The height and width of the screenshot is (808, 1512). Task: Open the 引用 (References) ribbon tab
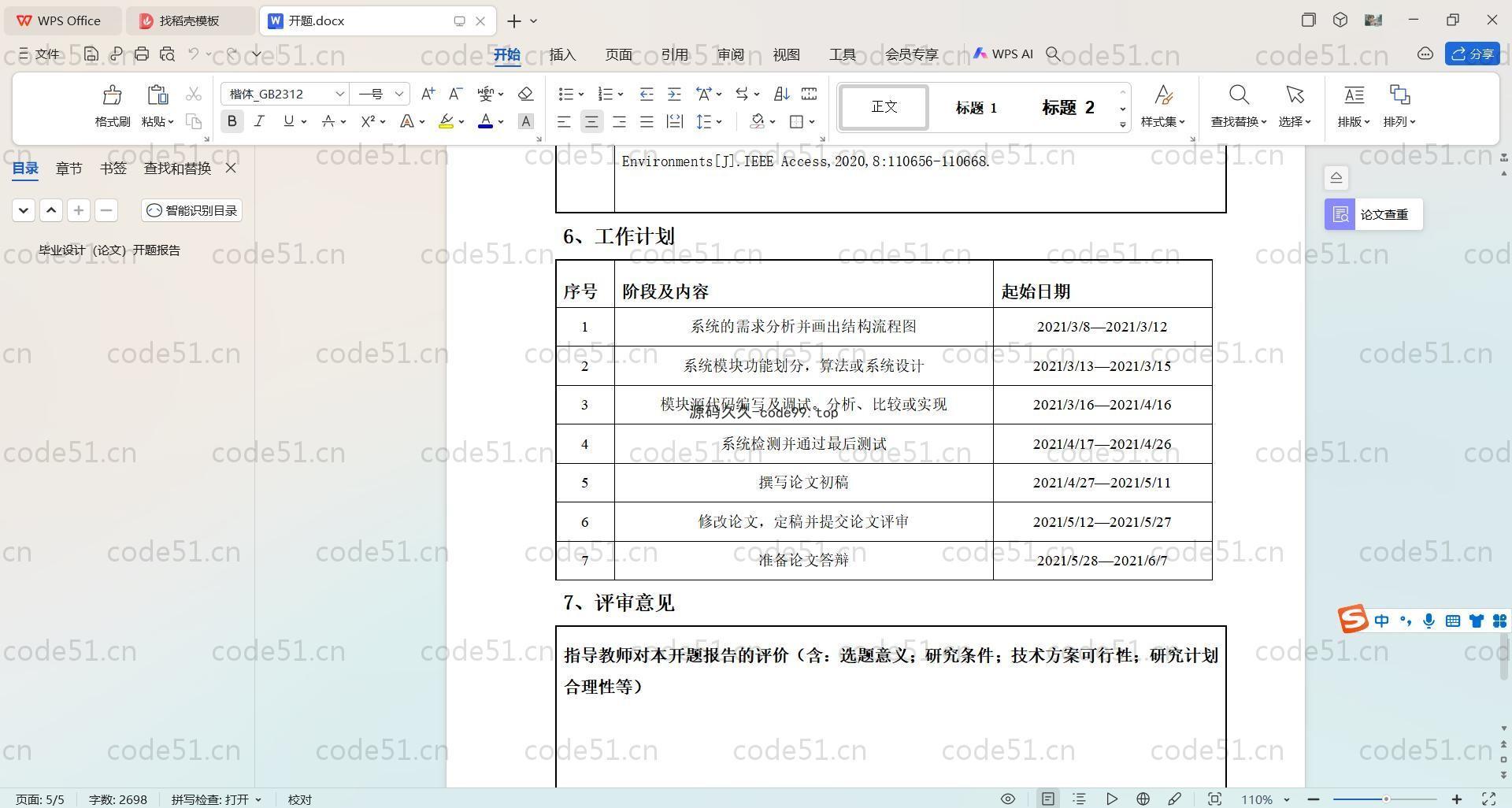[x=674, y=54]
